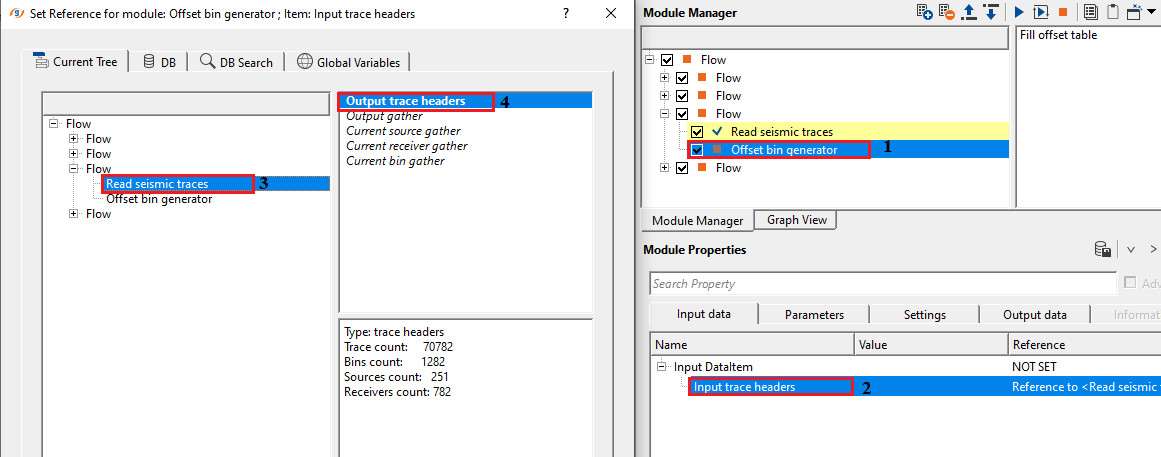This screenshot has height=457, width=1161.
Task: Expand the Module Manager Flow below Offset bin generator
Action: 664,167
